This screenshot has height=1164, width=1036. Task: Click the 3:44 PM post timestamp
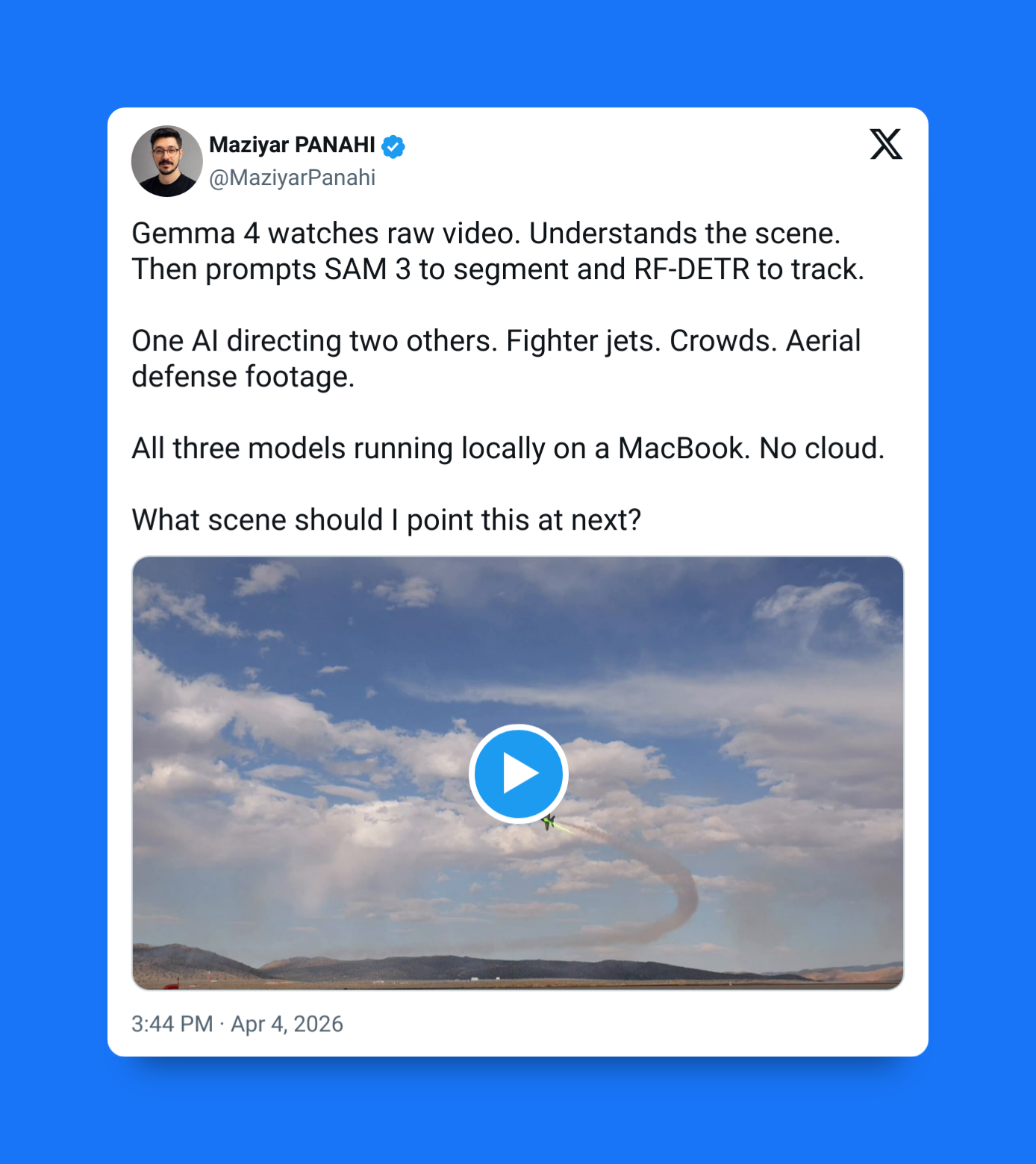click(172, 1024)
